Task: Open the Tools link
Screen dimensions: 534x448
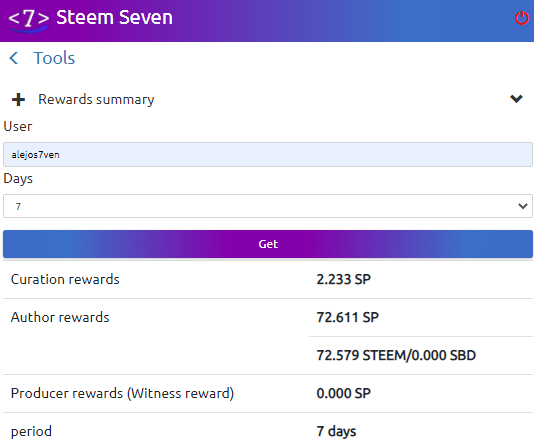Action: coord(54,58)
